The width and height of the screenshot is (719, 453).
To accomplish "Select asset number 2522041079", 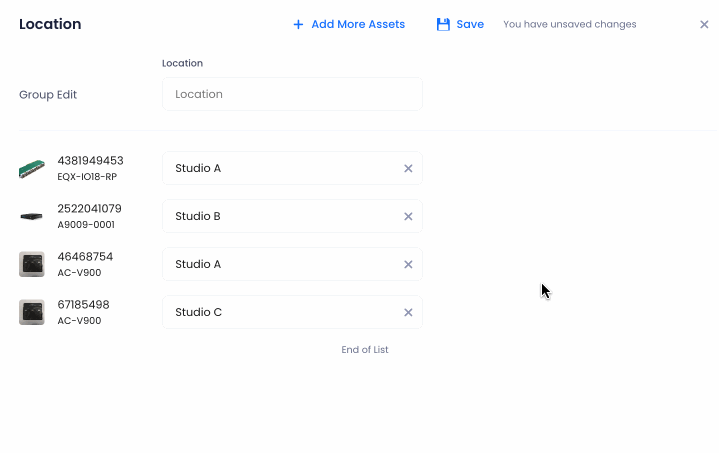I will click(x=89, y=209).
